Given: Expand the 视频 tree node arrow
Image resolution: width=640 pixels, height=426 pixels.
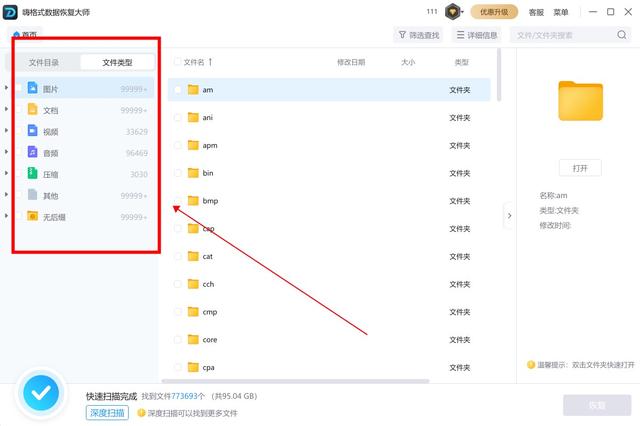Looking at the screenshot, I should click(6, 130).
